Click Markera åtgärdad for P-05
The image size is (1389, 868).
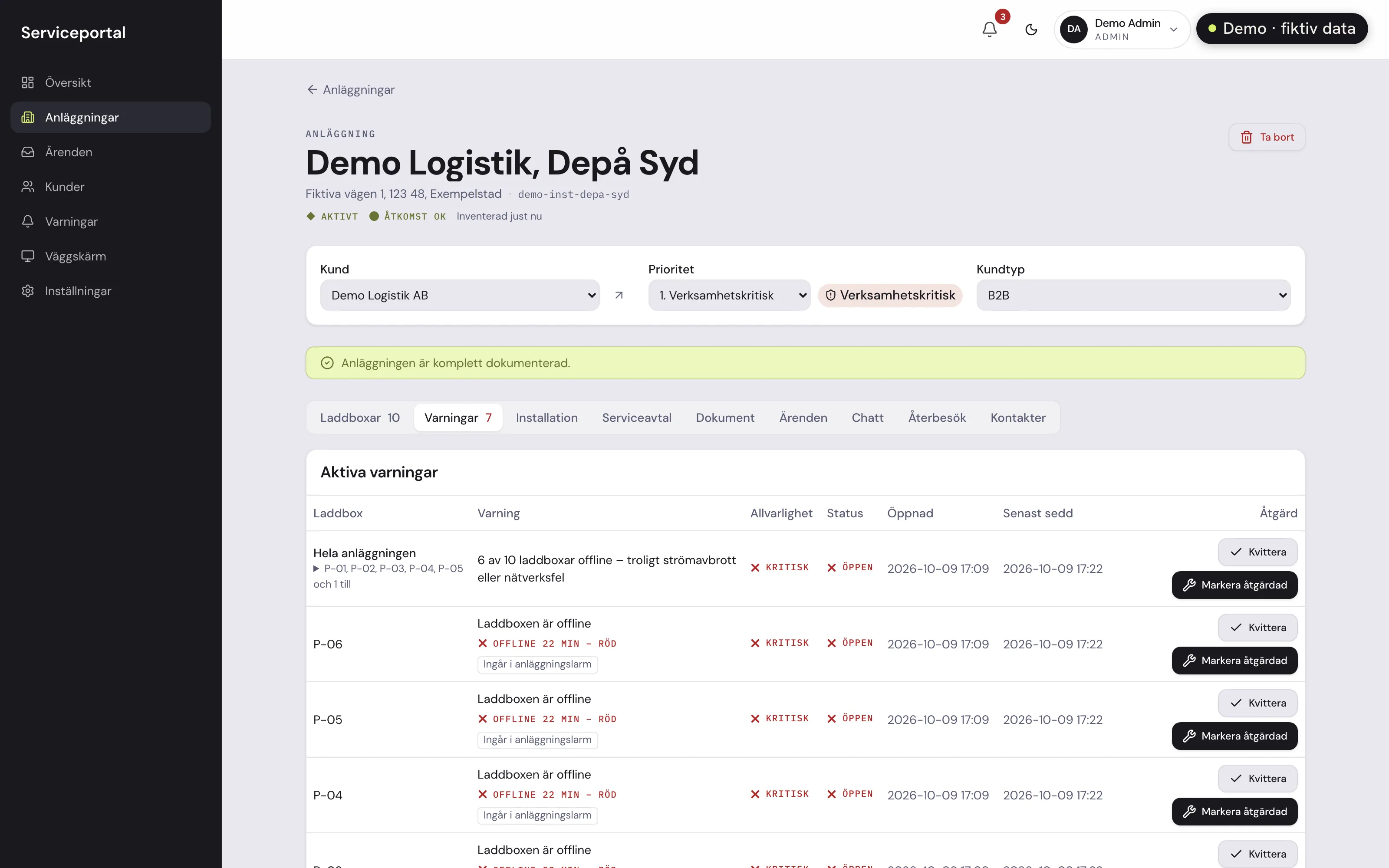(x=1234, y=736)
